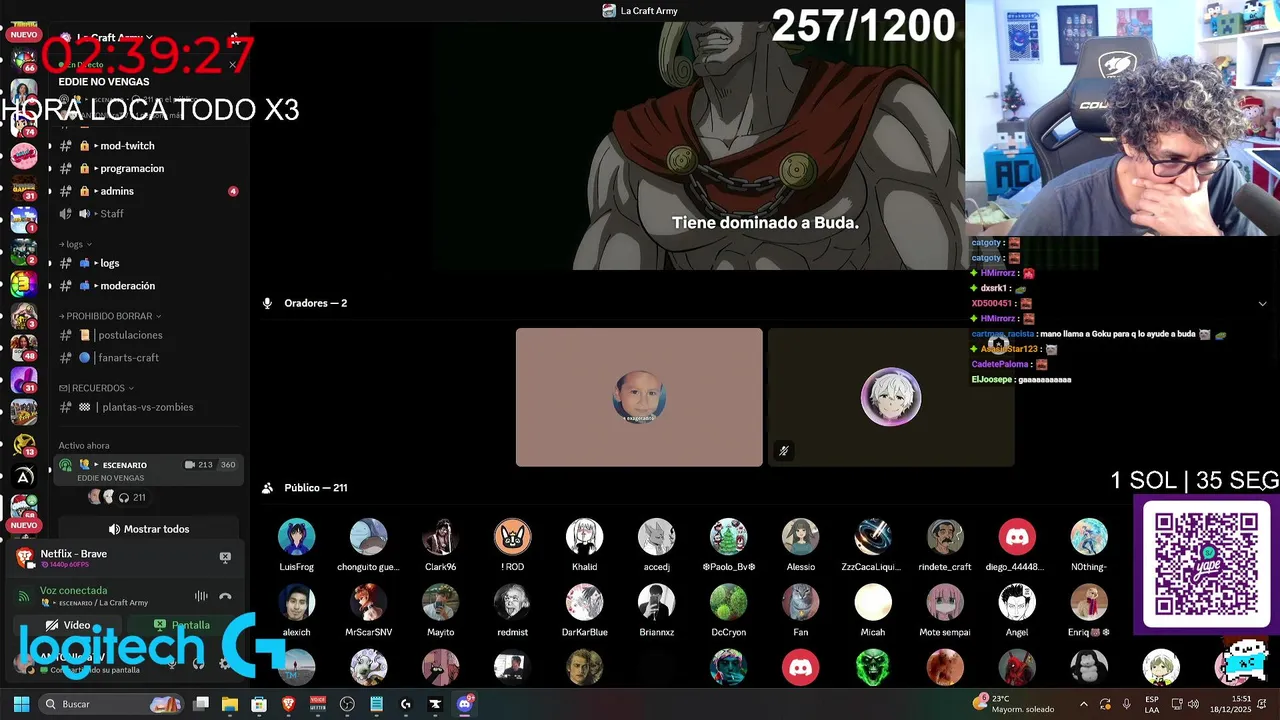Collapse the stage panel with top-right chevron
Viewport: 1280px width, 720px height.
(x=1262, y=303)
